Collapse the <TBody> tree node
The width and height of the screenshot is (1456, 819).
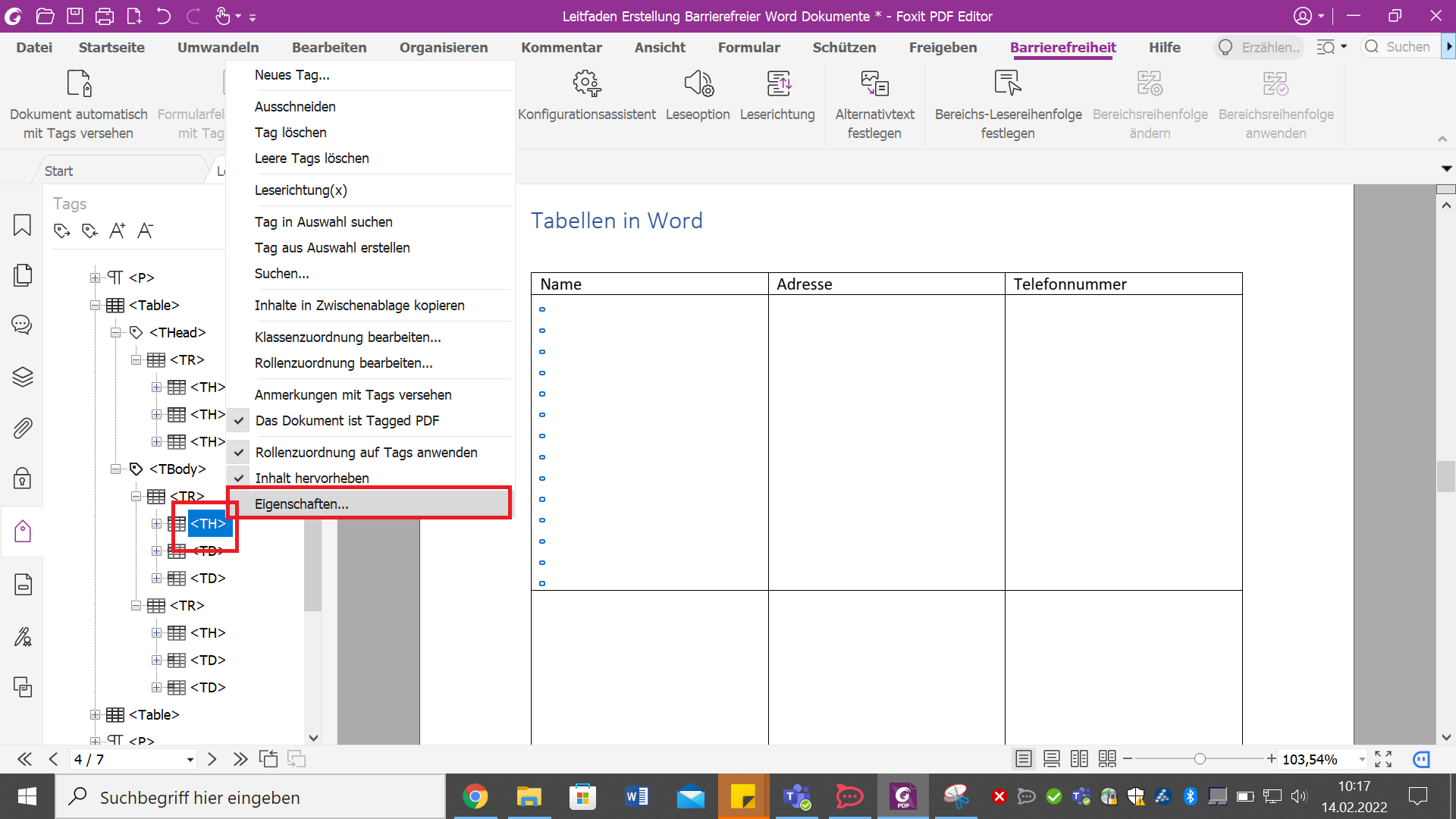click(x=115, y=469)
